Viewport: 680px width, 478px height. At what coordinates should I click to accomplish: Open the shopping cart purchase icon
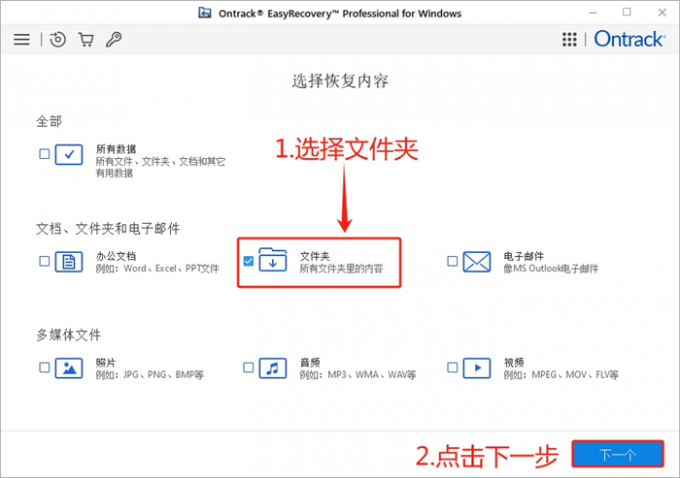pos(86,39)
